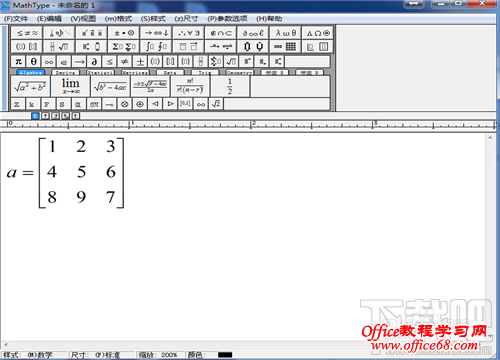Switch to the Geometry tab
The image size is (500, 360).
coord(240,72)
